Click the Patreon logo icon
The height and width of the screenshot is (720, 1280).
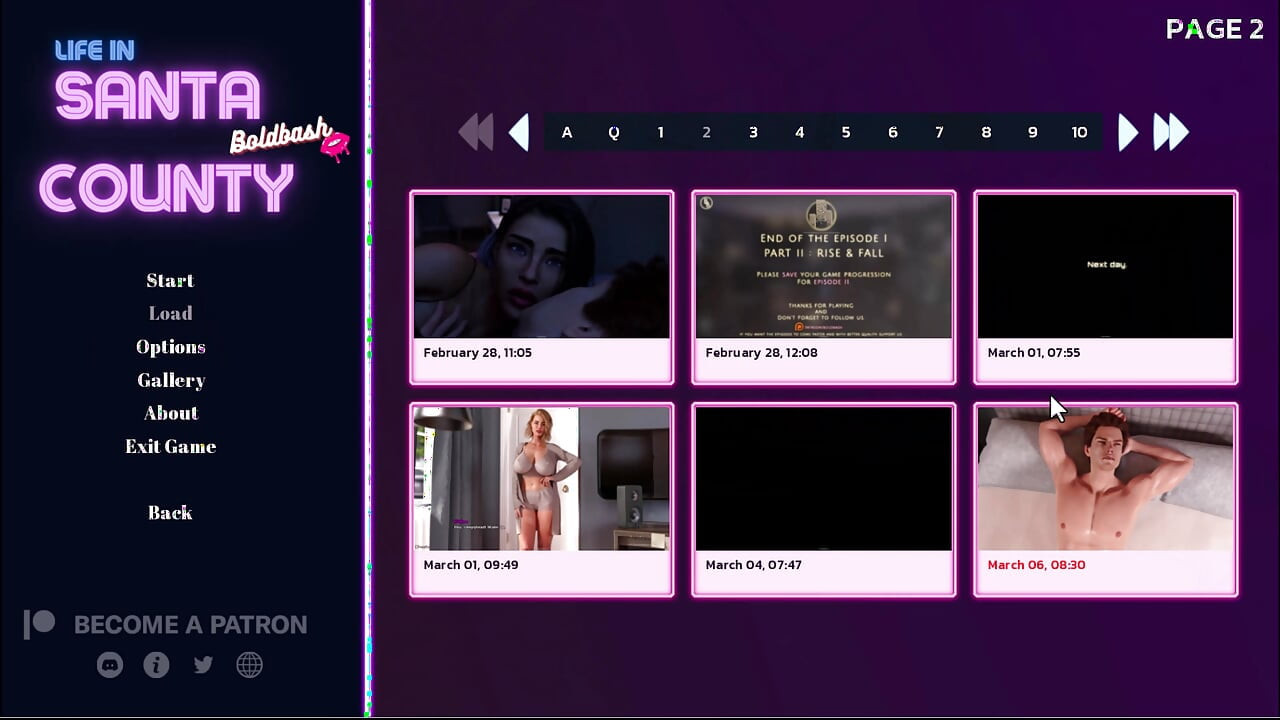click(40, 625)
